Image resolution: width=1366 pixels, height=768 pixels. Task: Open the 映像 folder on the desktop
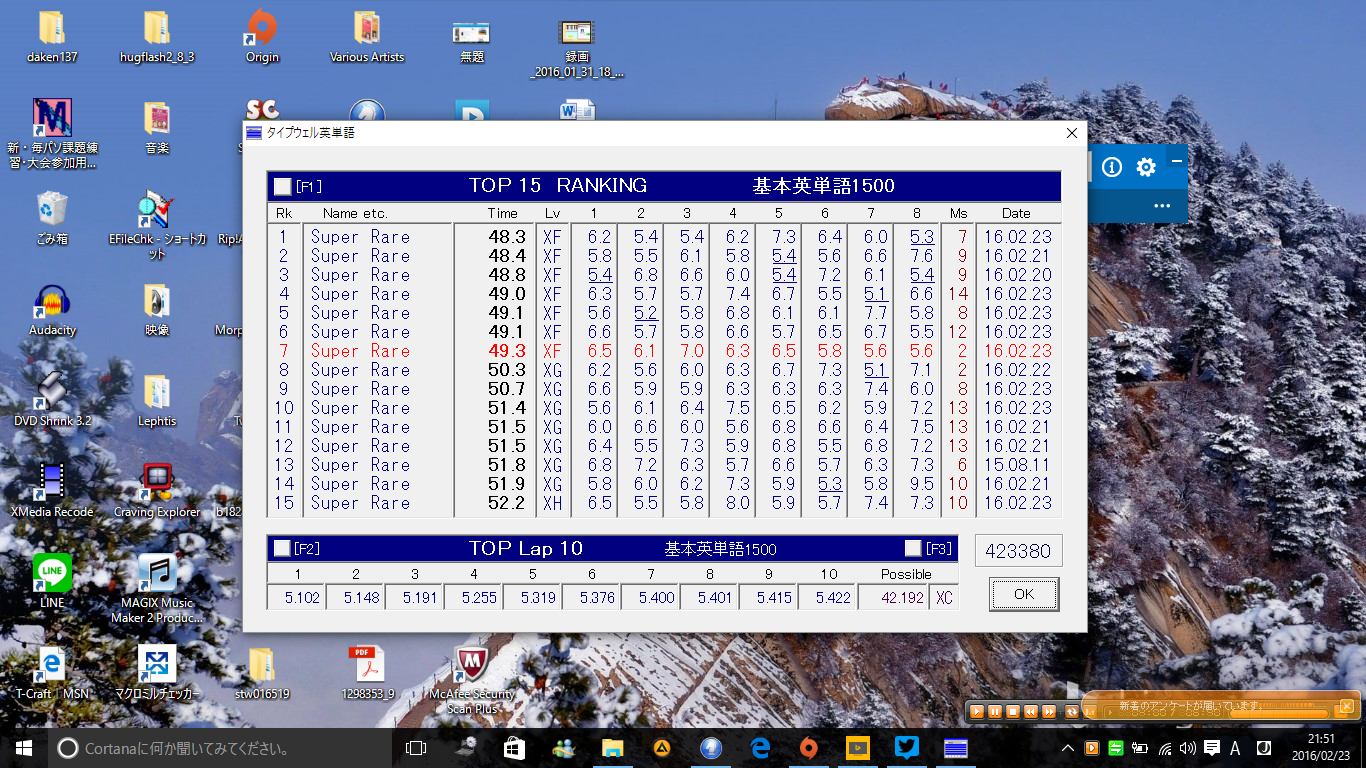click(156, 310)
